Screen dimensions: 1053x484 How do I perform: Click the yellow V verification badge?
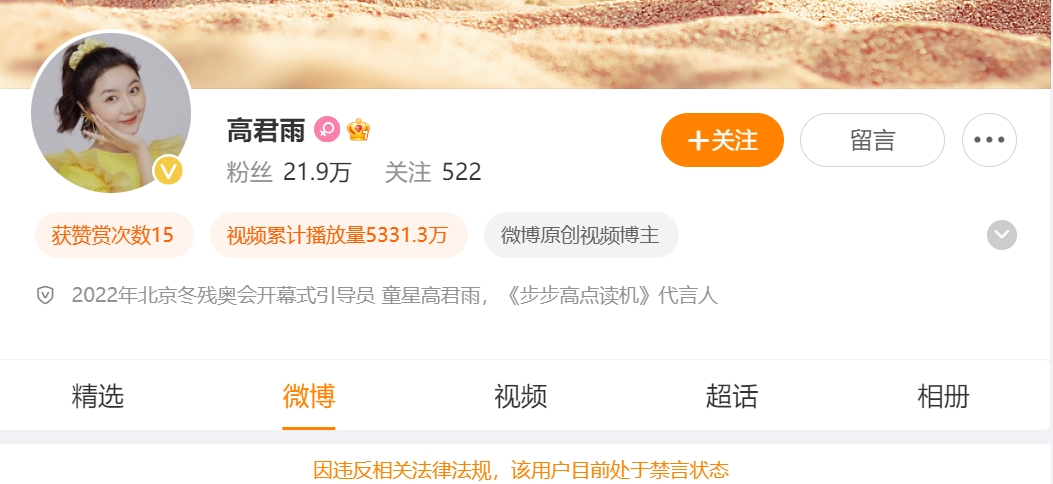[x=168, y=170]
